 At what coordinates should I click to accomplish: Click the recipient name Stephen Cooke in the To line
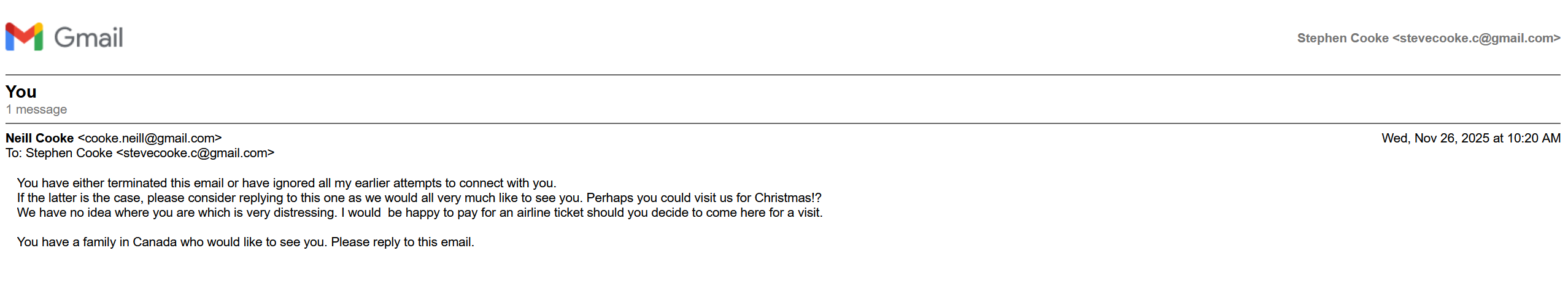click(x=69, y=153)
